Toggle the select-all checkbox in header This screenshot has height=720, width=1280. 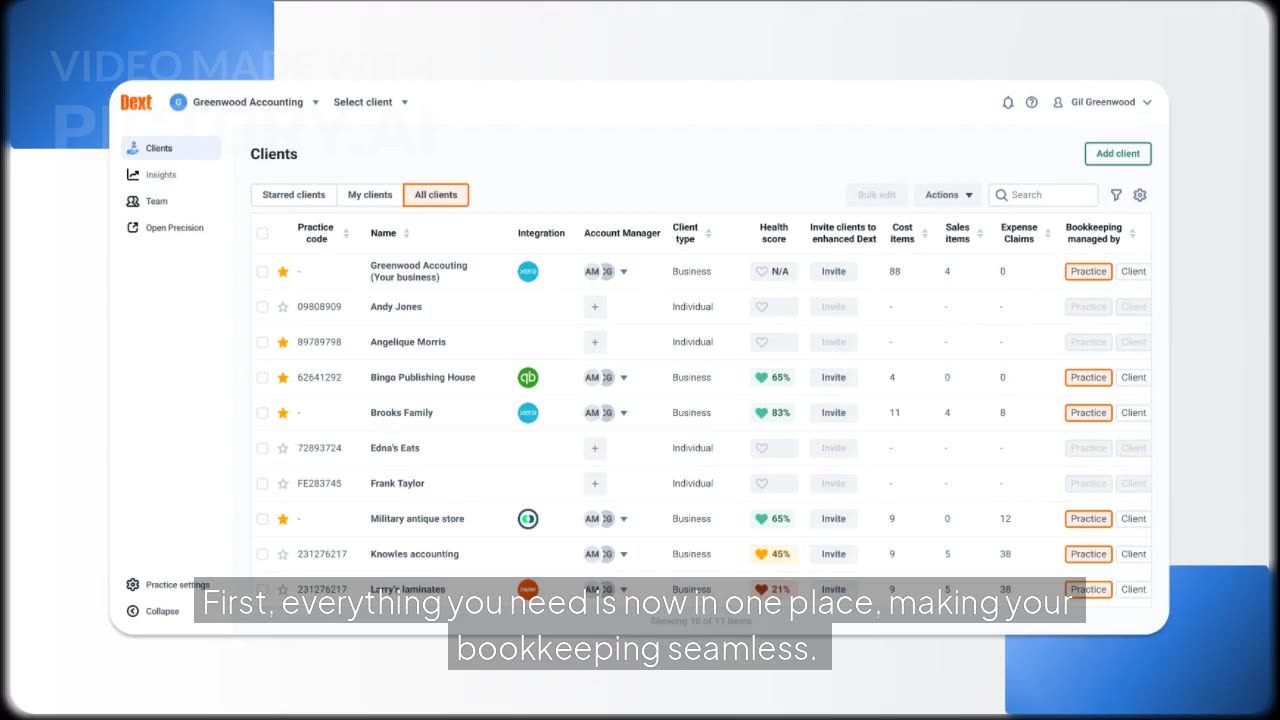(x=263, y=233)
